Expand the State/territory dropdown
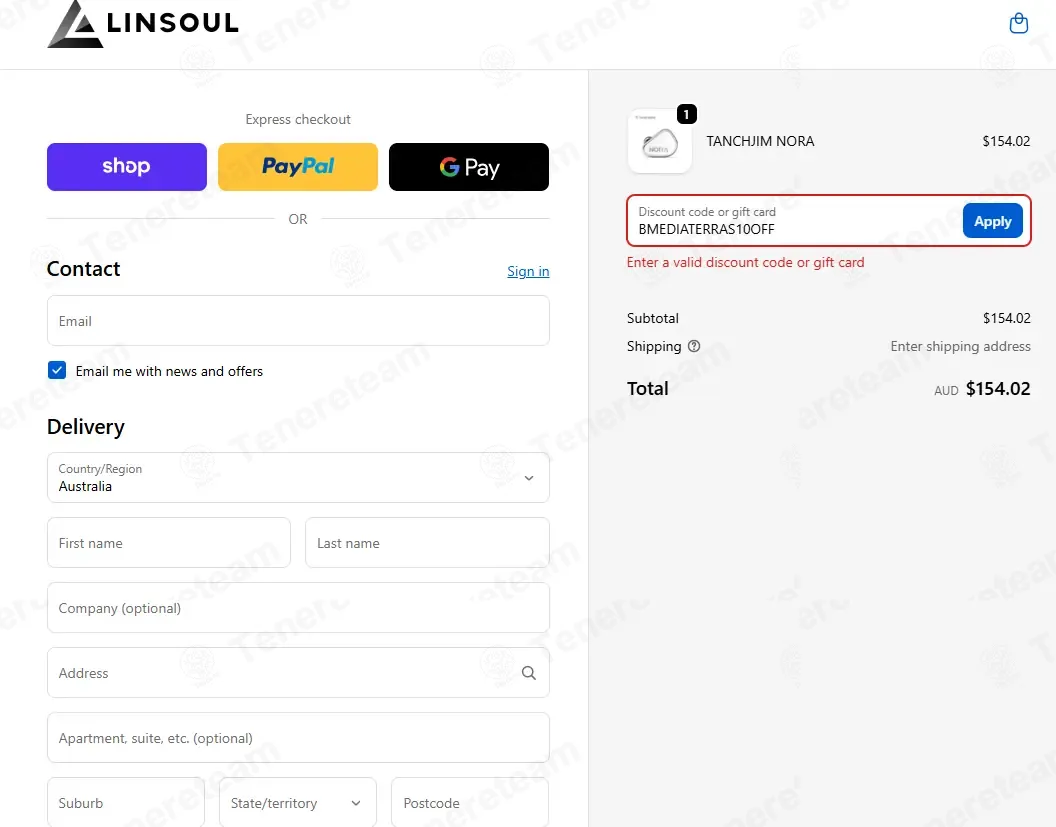 click(x=298, y=803)
